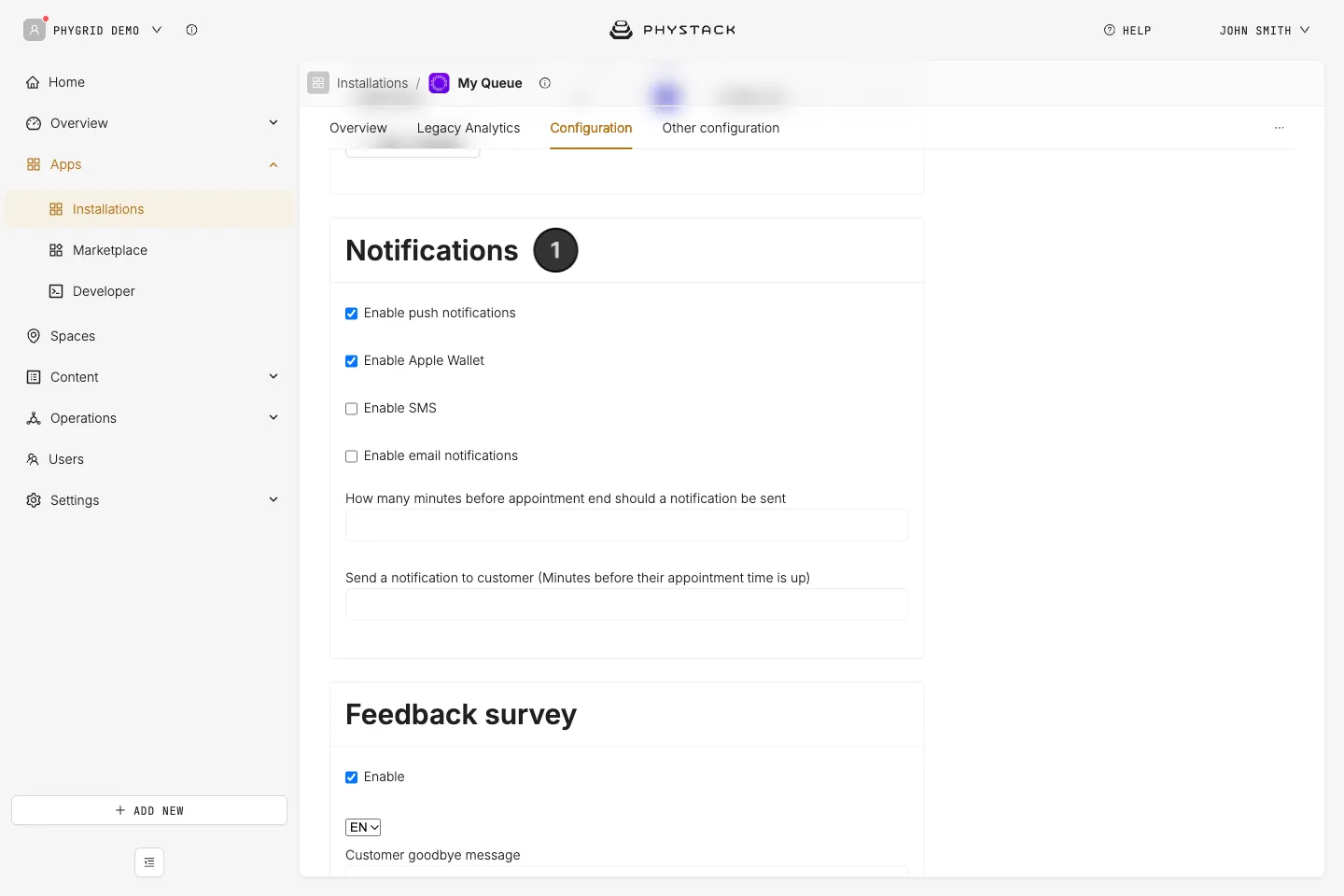
Task: Uncheck Enable Apple Wallet
Action: pyautogui.click(x=352, y=361)
